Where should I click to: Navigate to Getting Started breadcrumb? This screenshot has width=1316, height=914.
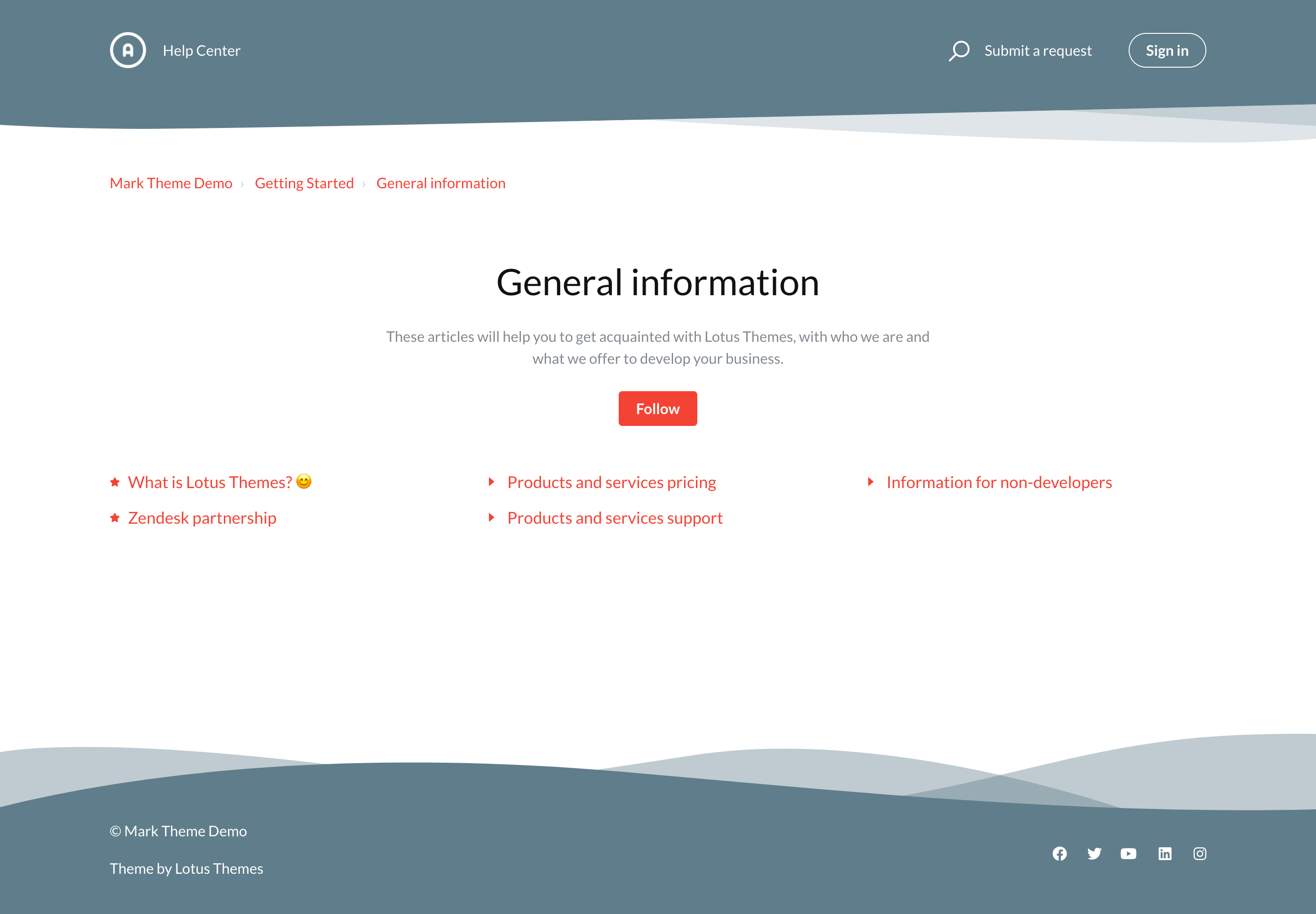tap(304, 183)
